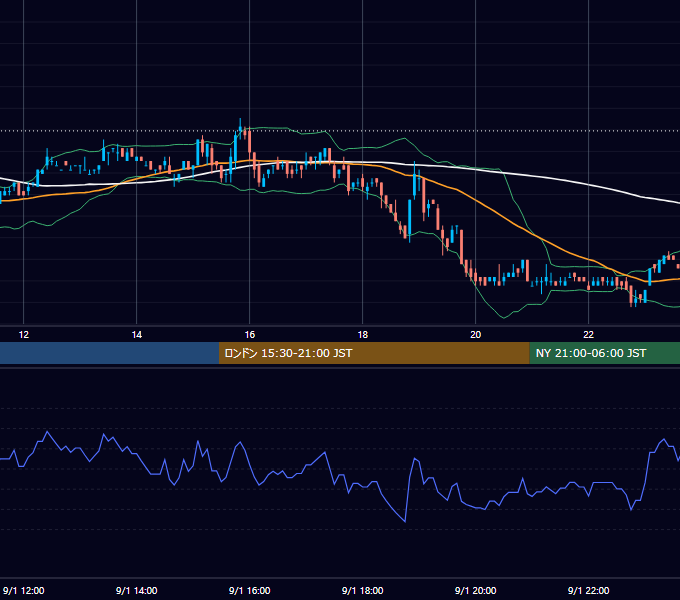This screenshot has height=600, width=680.
Task: Click the 9/1 22:00 time label
Action: (x=588, y=590)
